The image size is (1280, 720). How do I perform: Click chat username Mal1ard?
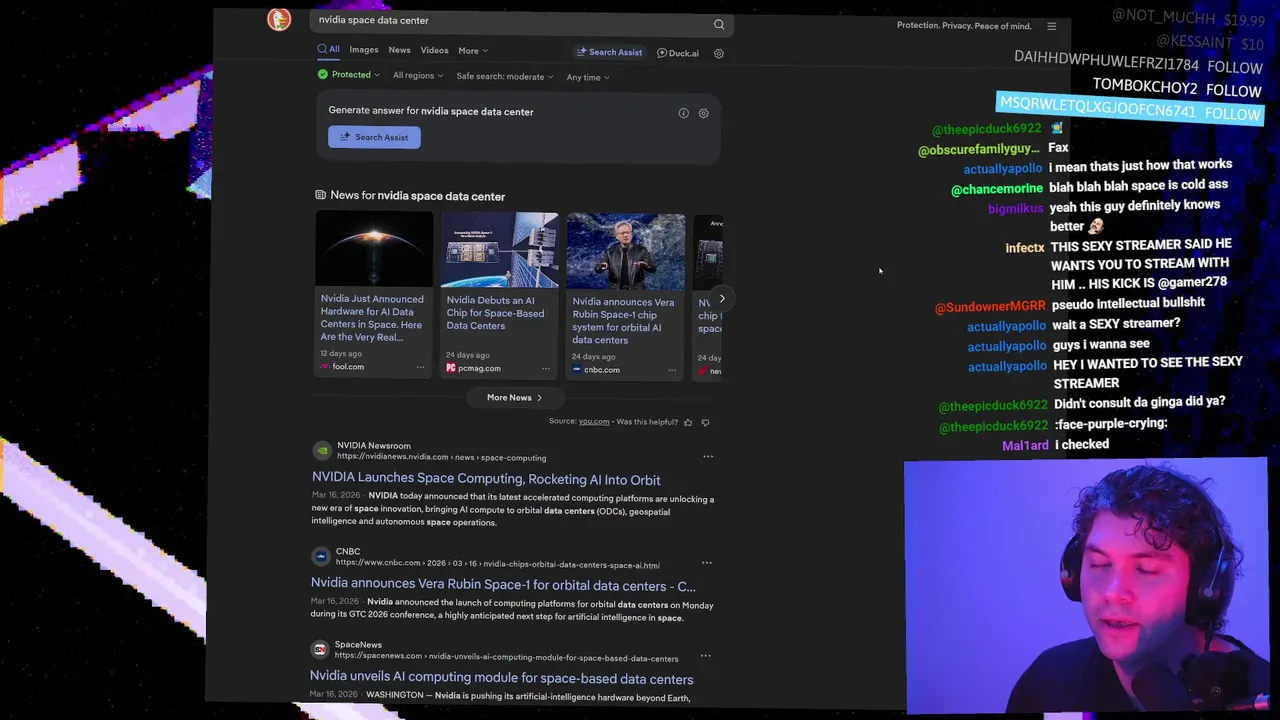click(x=1025, y=446)
